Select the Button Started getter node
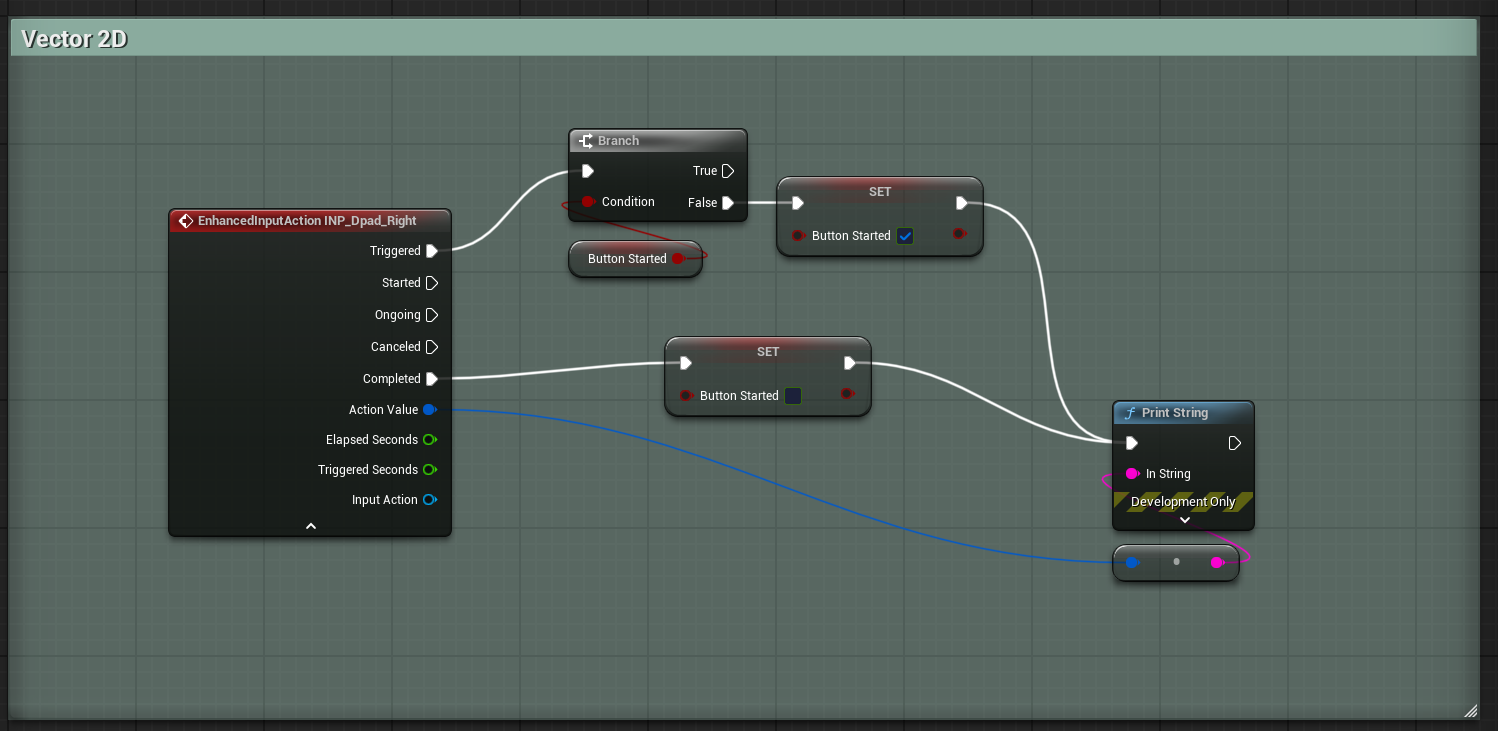The height and width of the screenshot is (731, 1498). pyautogui.click(x=627, y=259)
